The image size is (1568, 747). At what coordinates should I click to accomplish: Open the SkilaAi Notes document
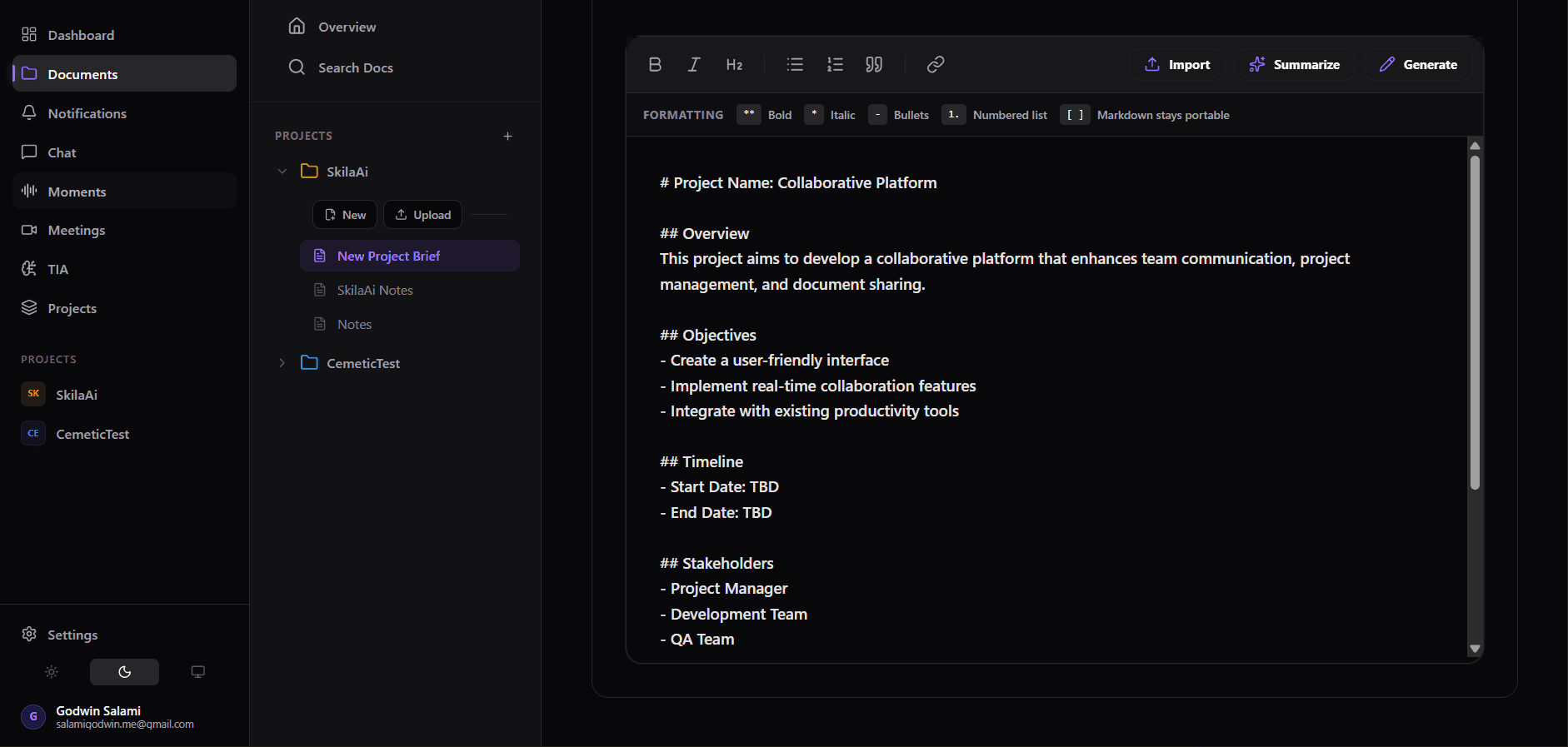pyautogui.click(x=410, y=290)
